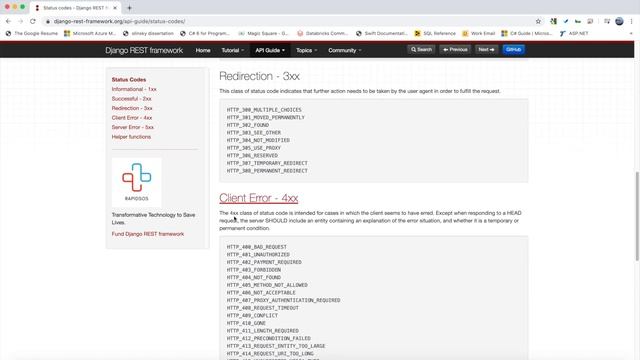Click the HTTP_307_TEMPORARY_REDIRECT code line

tap(267, 163)
